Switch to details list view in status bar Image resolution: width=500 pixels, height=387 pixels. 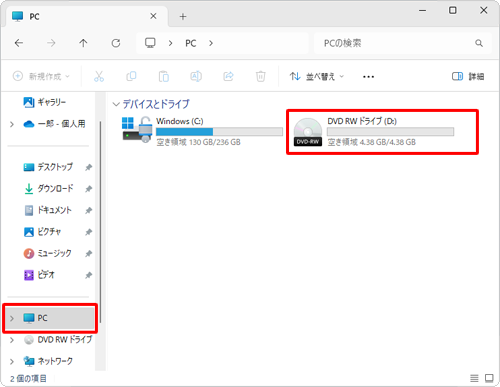click(x=474, y=378)
